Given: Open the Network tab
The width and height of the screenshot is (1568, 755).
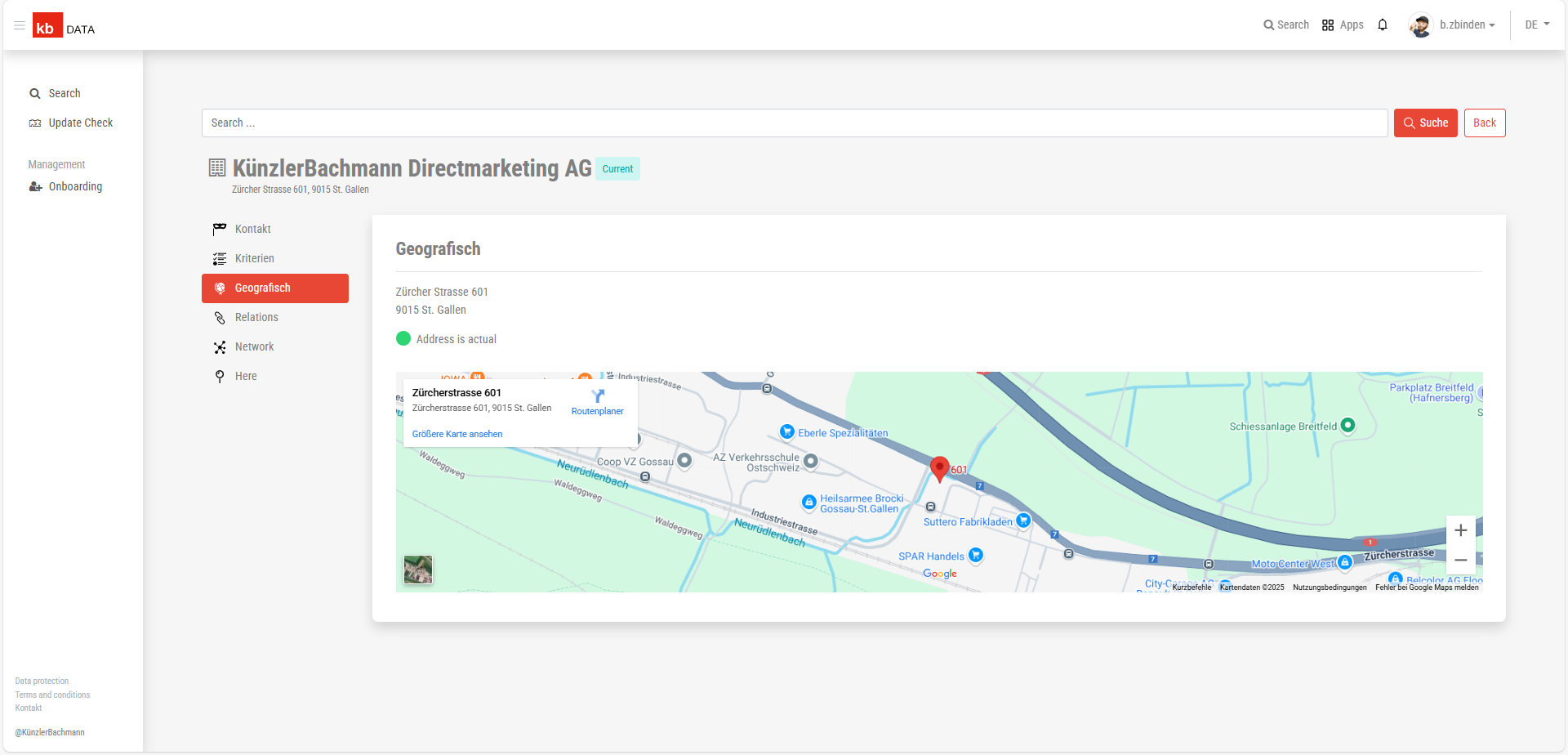Looking at the screenshot, I should [x=275, y=346].
